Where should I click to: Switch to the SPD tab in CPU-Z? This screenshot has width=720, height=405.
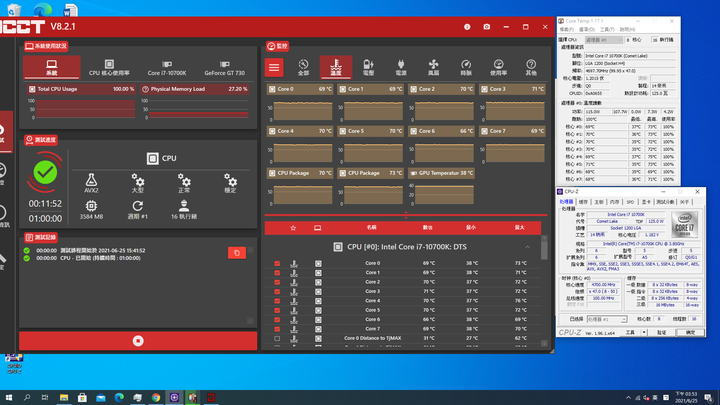[630, 202]
